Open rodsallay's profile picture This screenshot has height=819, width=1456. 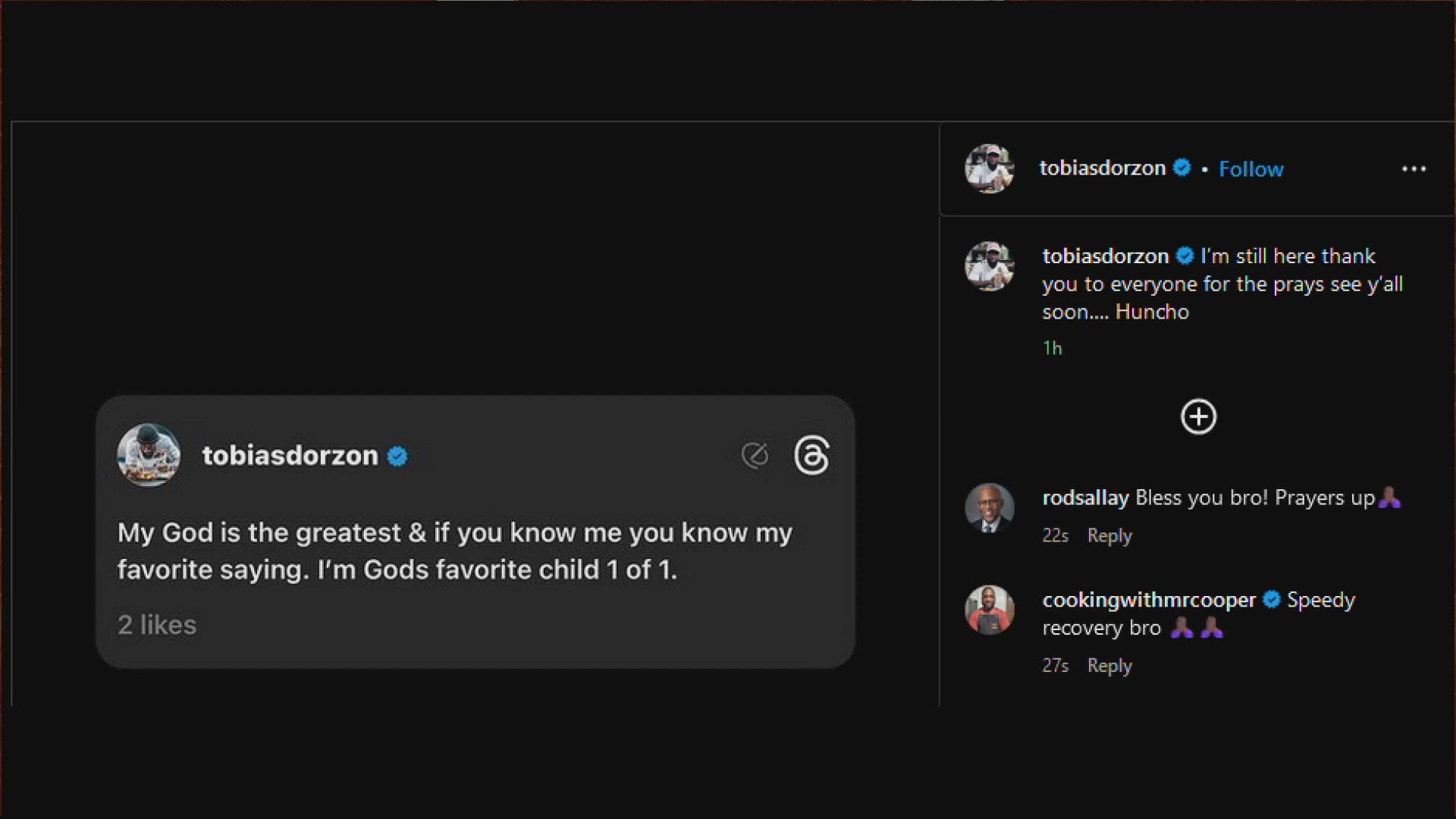(x=989, y=507)
